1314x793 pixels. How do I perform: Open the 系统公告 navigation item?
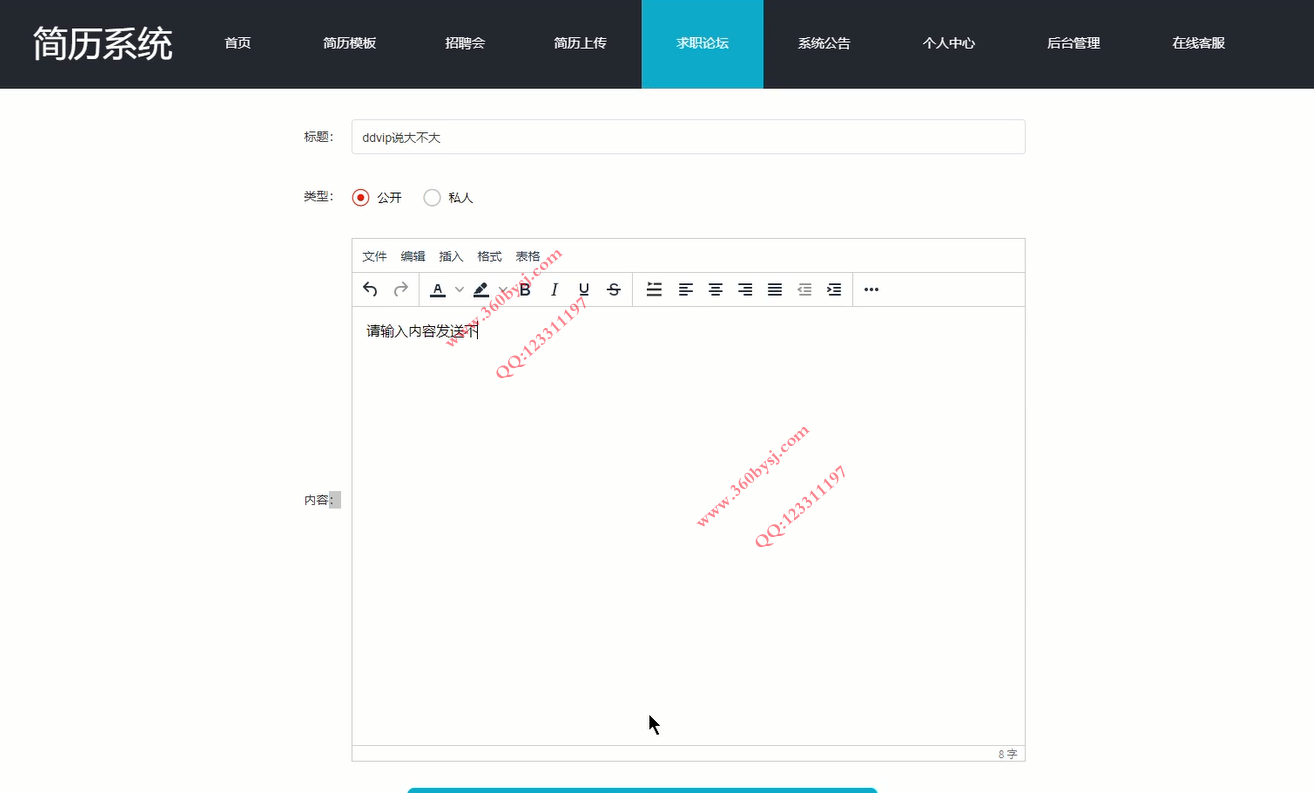pyautogui.click(x=824, y=44)
